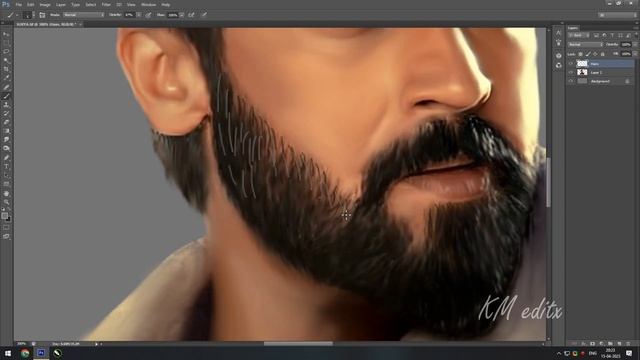Toggle Background layer visibility eye

(571, 81)
